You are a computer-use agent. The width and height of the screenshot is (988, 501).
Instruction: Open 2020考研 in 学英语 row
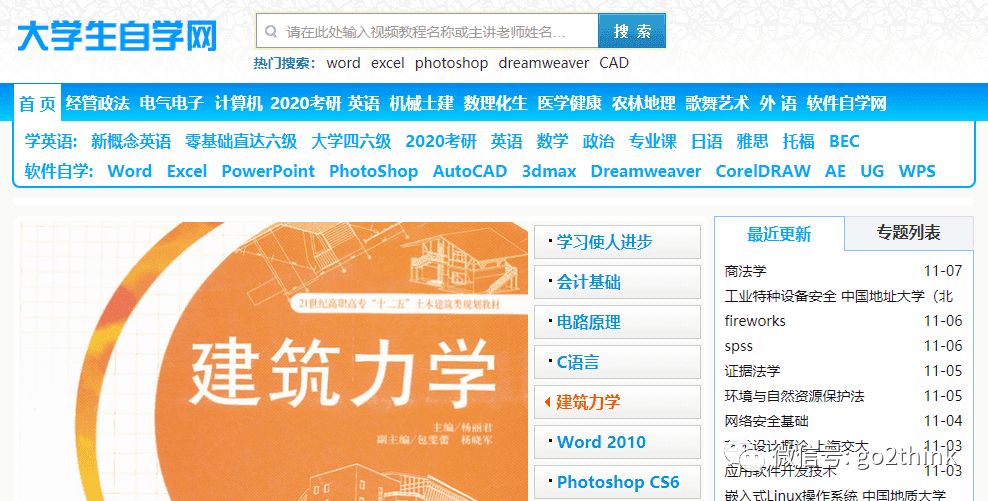tap(441, 141)
